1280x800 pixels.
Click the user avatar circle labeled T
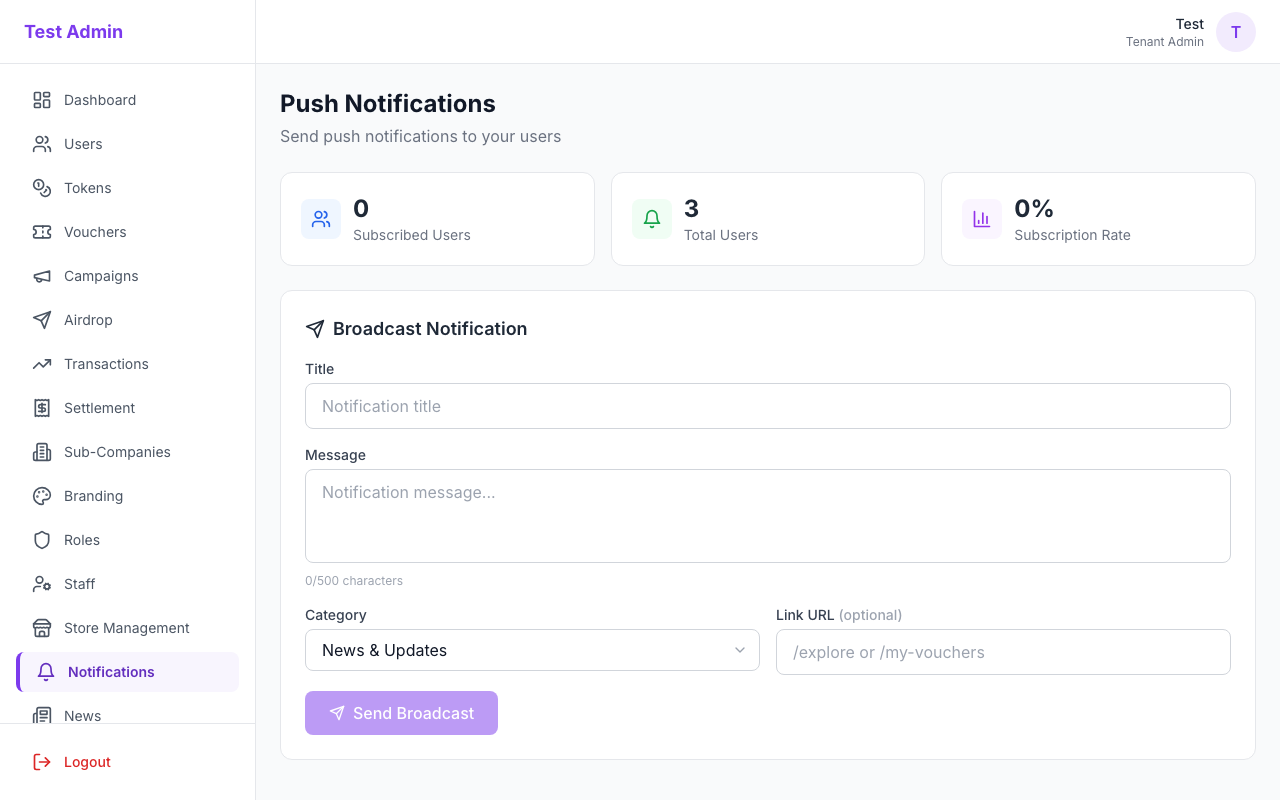tap(1236, 32)
